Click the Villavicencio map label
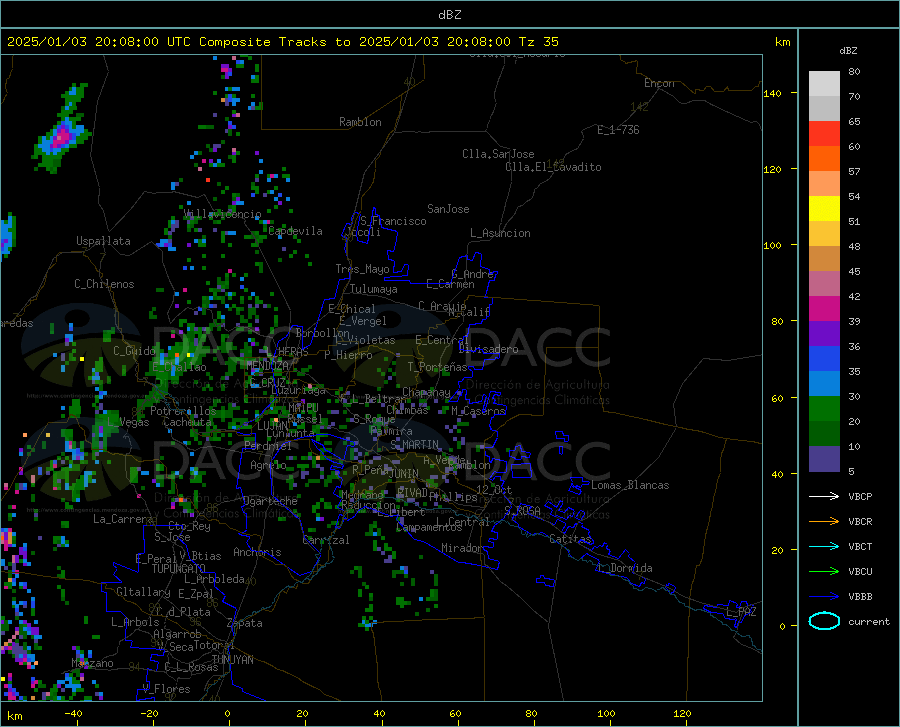This screenshot has height=727, width=900. [223, 214]
